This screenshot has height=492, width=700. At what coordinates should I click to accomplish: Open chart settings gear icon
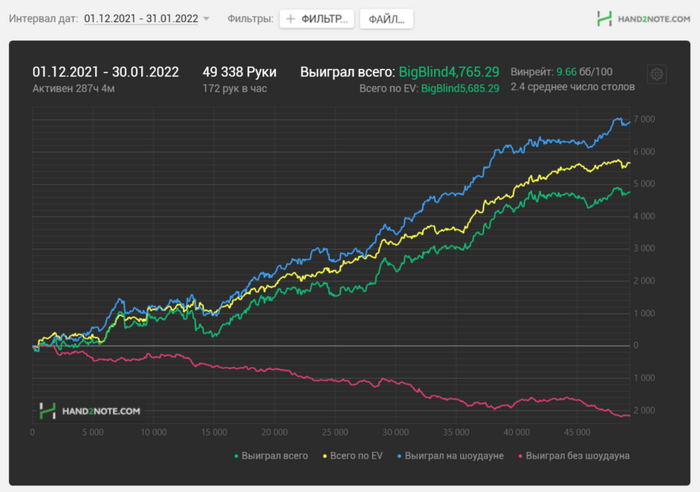tap(656, 74)
